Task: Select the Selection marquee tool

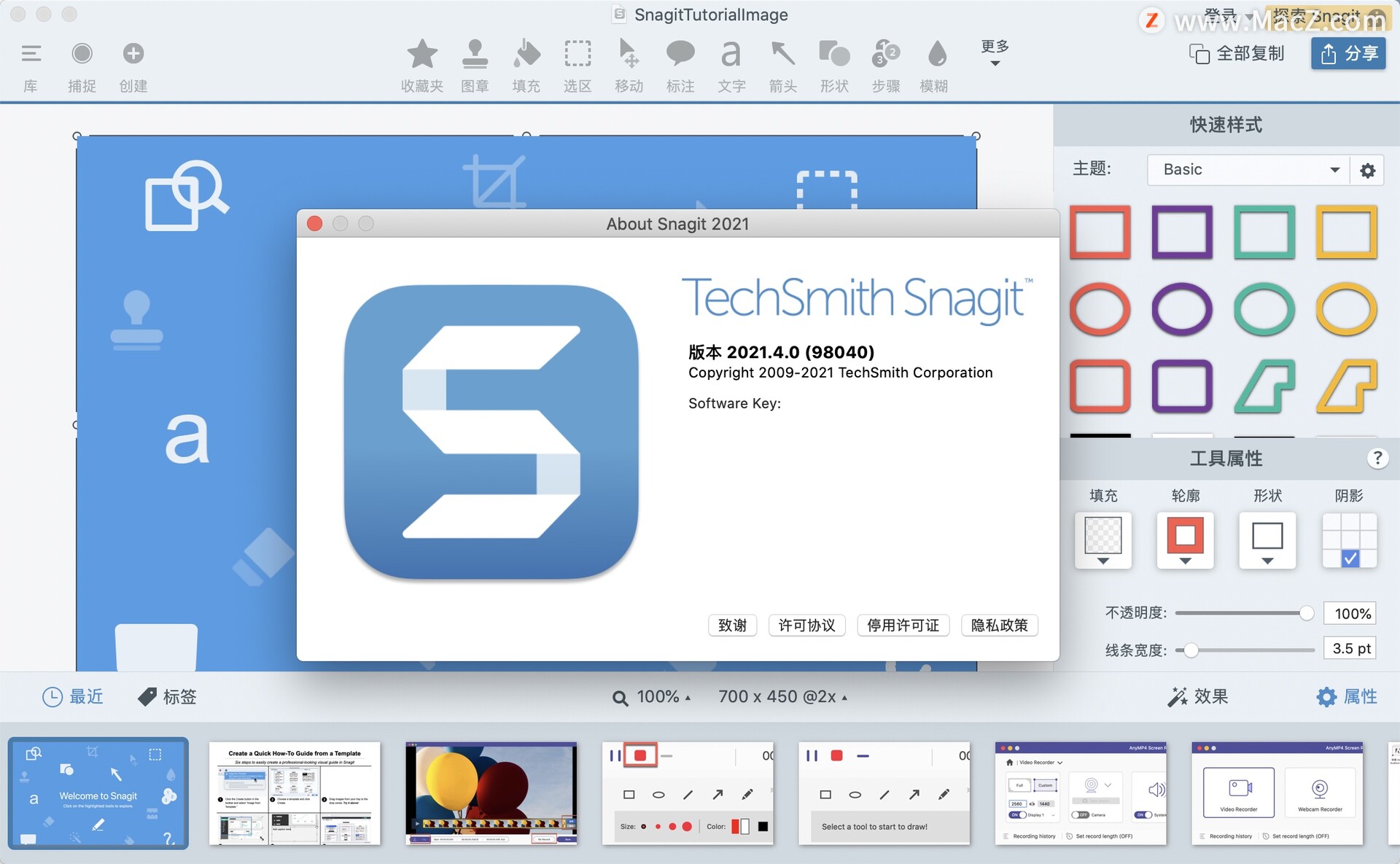Action: click(x=577, y=53)
